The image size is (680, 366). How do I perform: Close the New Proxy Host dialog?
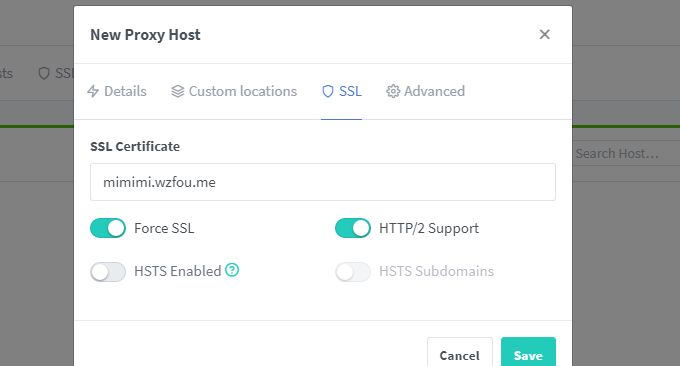tap(544, 34)
